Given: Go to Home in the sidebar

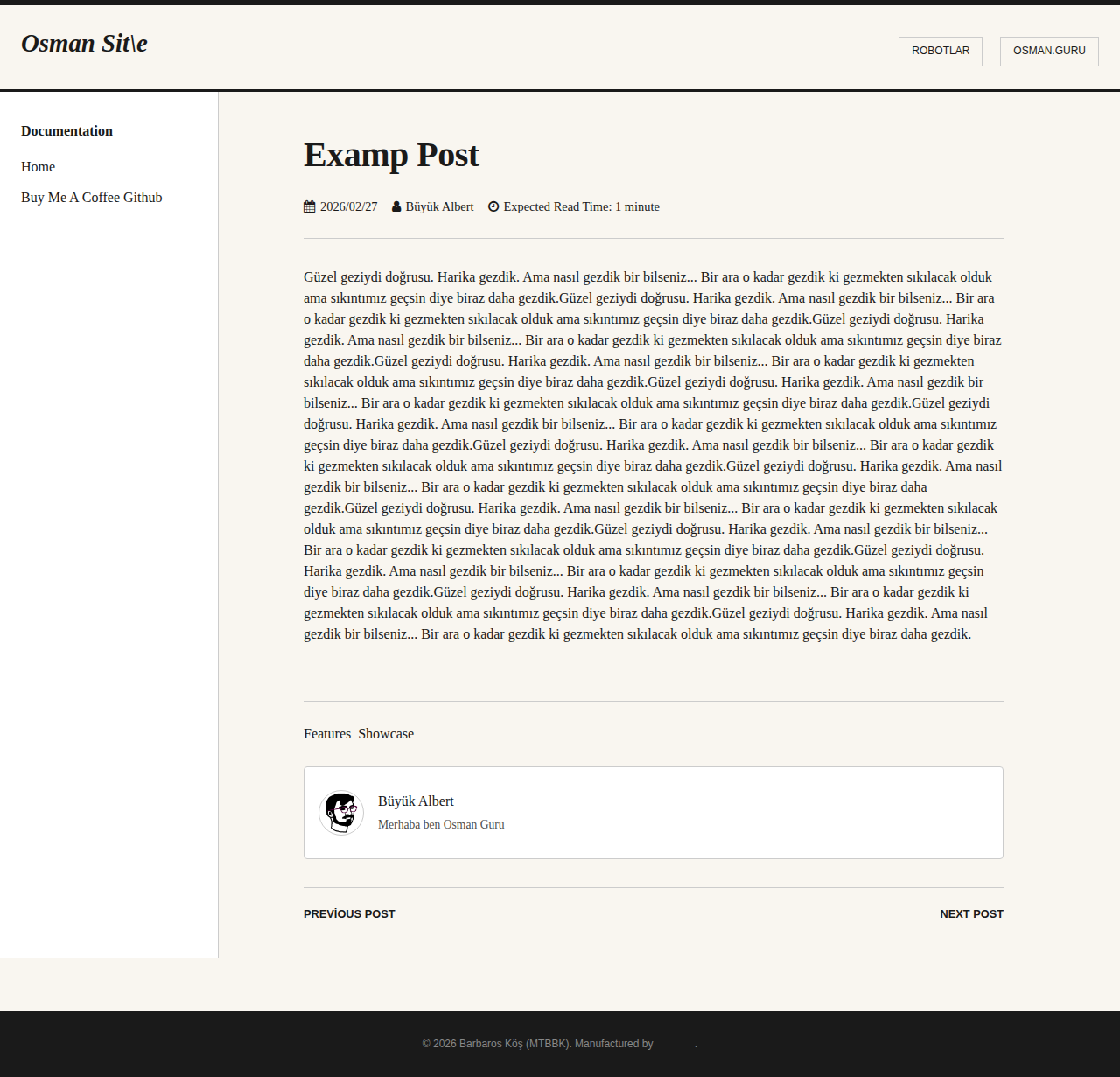Looking at the screenshot, I should click(38, 167).
